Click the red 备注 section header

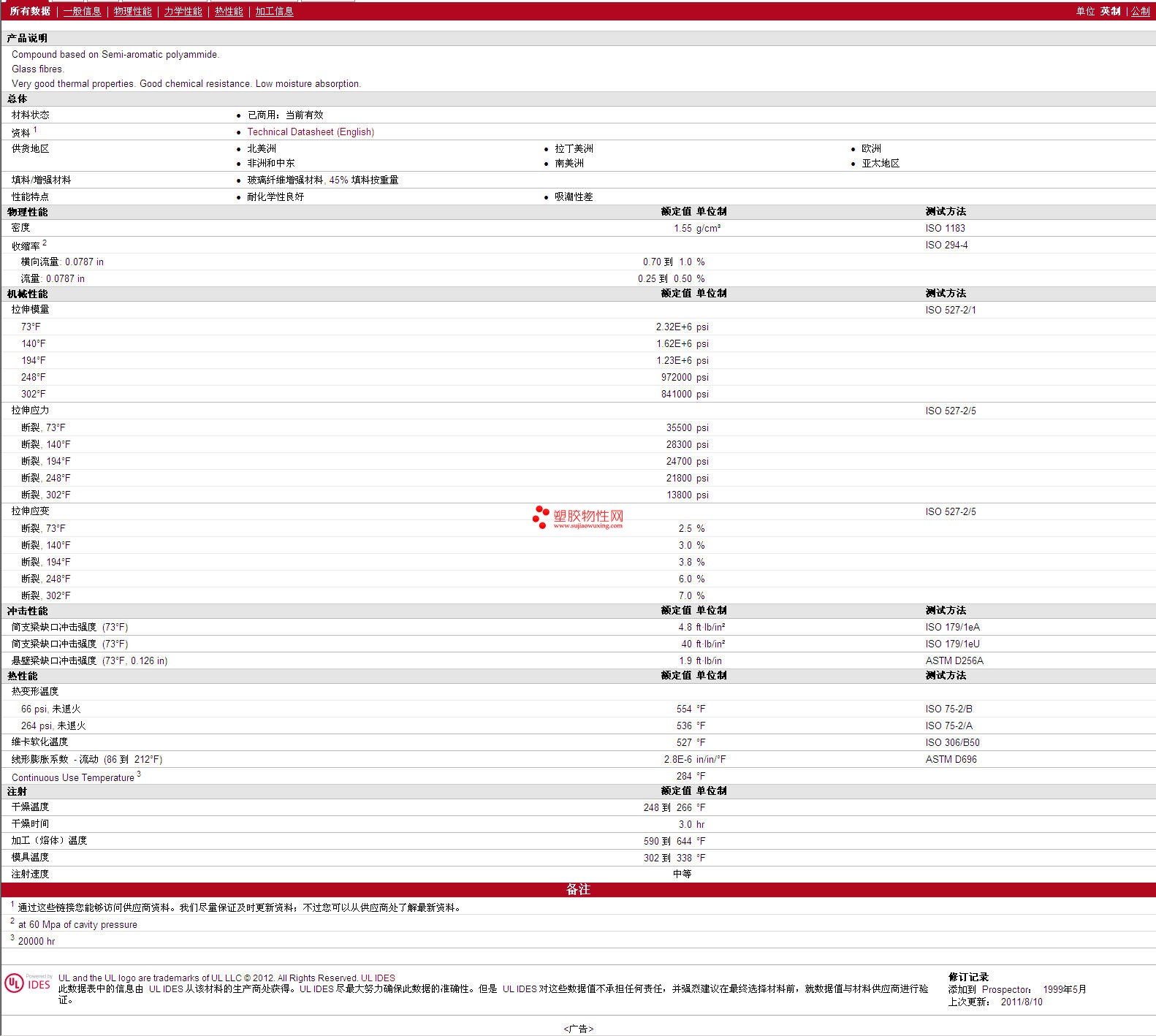pyautogui.click(x=578, y=889)
